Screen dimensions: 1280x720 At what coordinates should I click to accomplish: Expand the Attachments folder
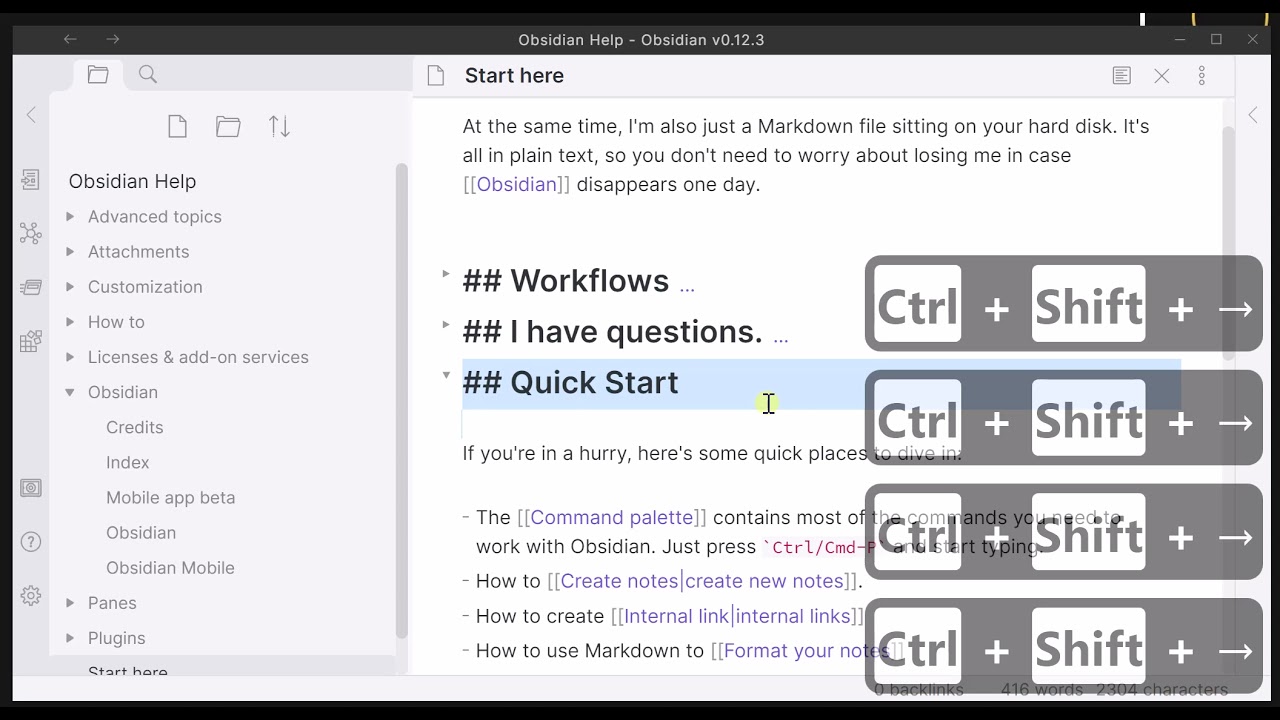(70, 252)
